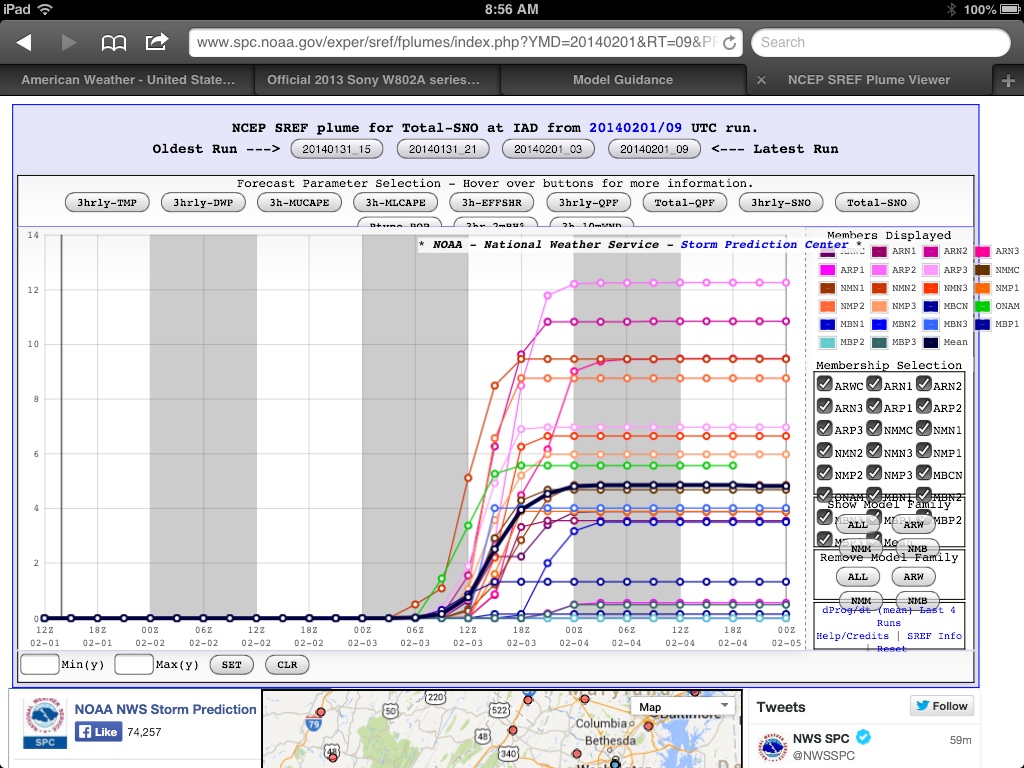Uncheck the ARN2 member checkbox
1024x768 pixels.
(923, 384)
